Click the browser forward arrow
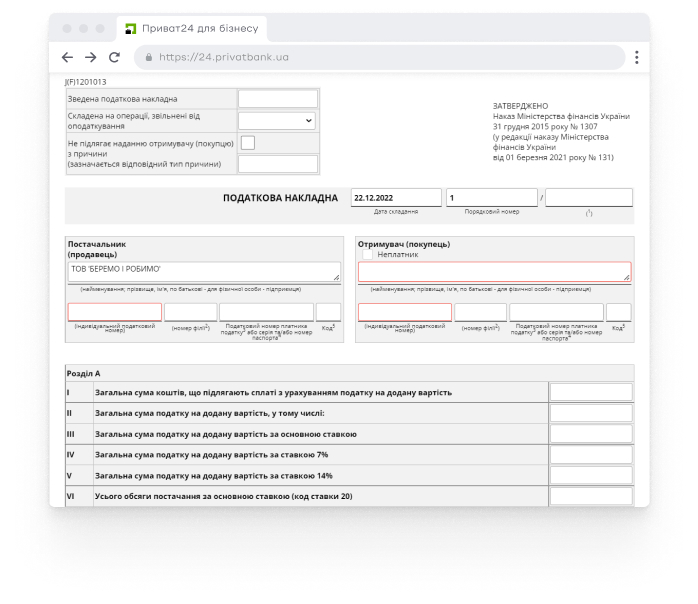The width and height of the screenshot is (698, 604). pos(91,58)
